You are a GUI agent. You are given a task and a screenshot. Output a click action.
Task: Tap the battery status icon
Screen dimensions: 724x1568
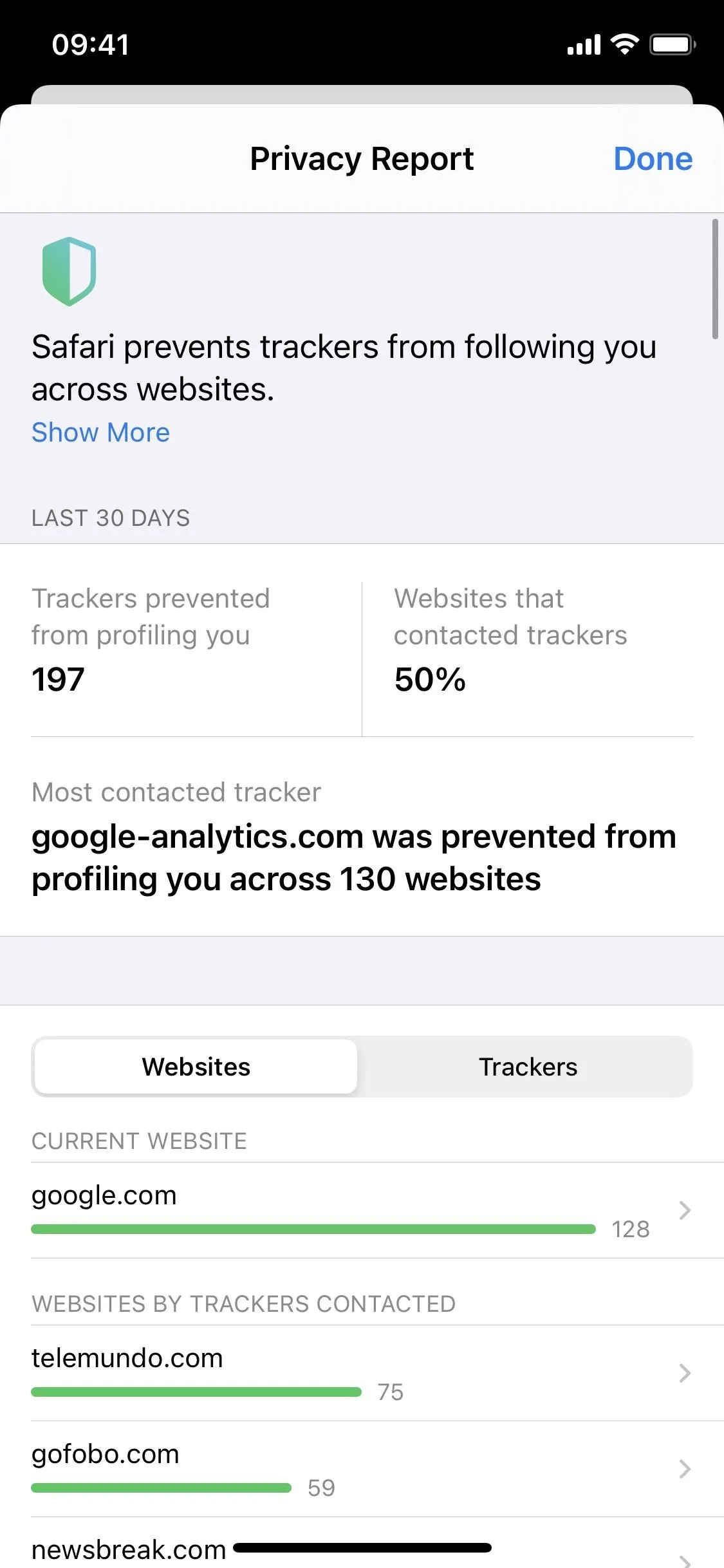pyautogui.click(x=673, y=44)
